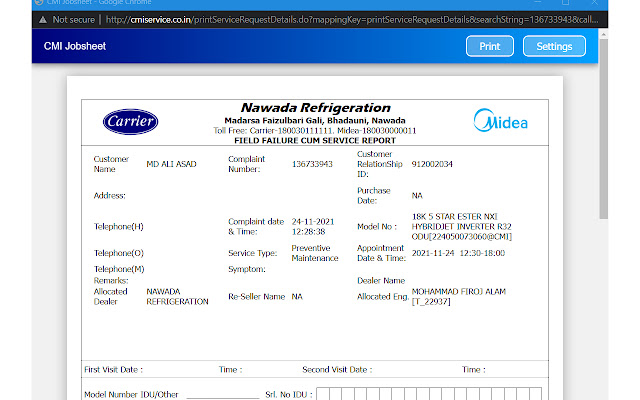Click the URL in the address bar

coord(351,20)
